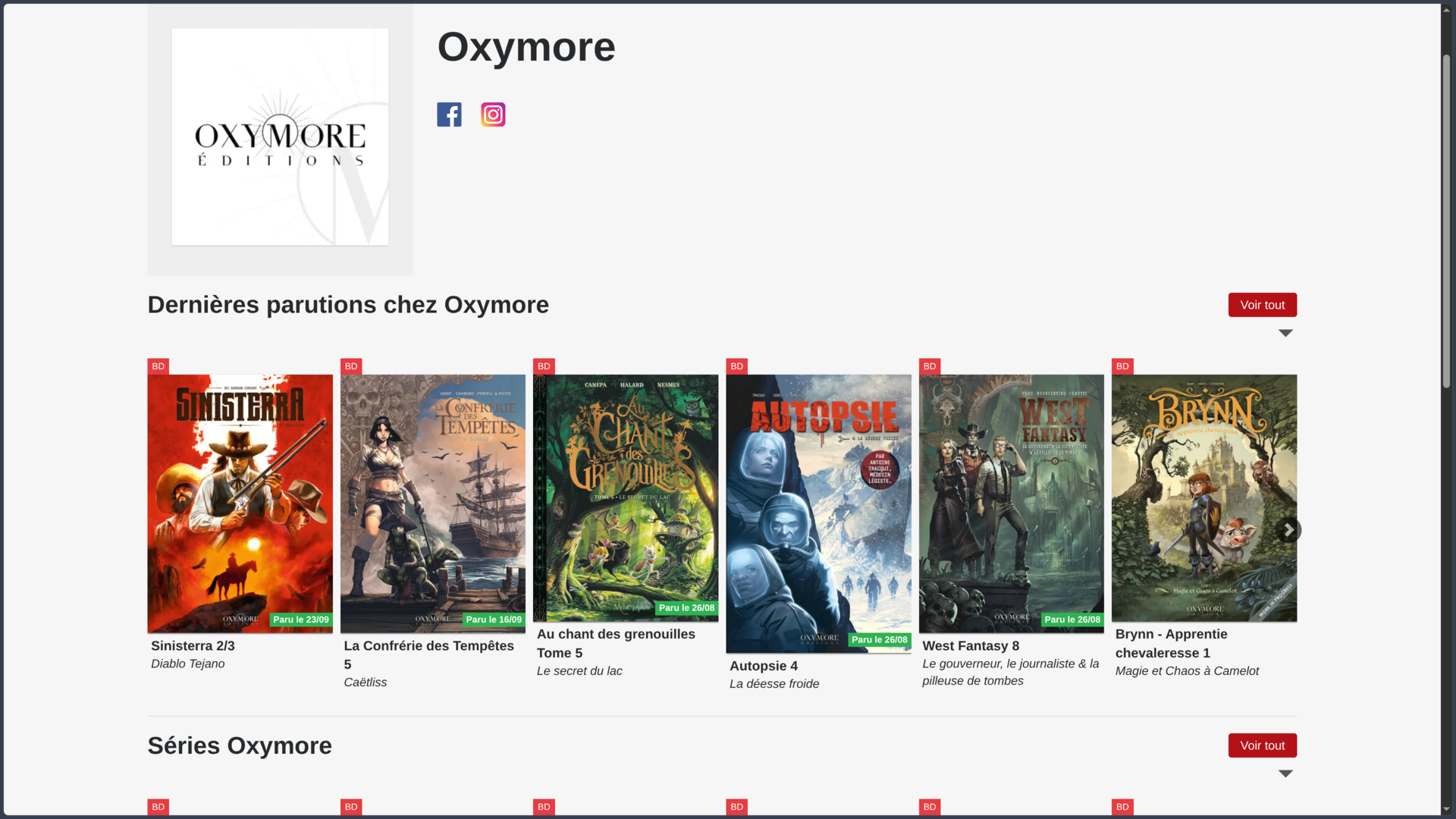Click Brynn - Apprentie chevaleresse 1 title

(x=1171, y=643)
